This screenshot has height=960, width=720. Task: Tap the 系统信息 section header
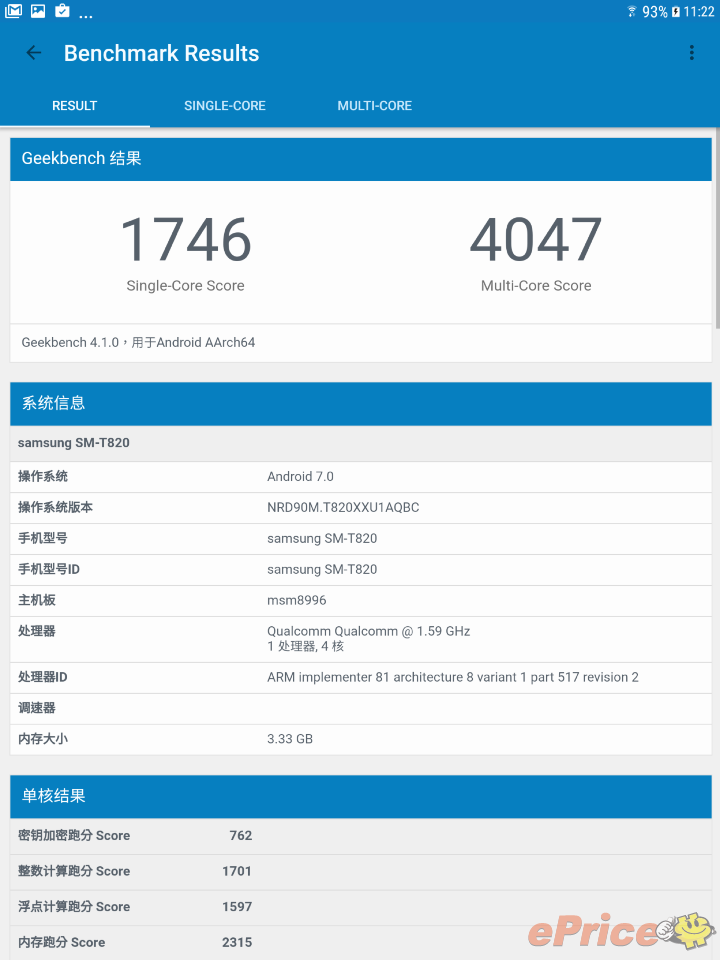(x=361, y=403)
